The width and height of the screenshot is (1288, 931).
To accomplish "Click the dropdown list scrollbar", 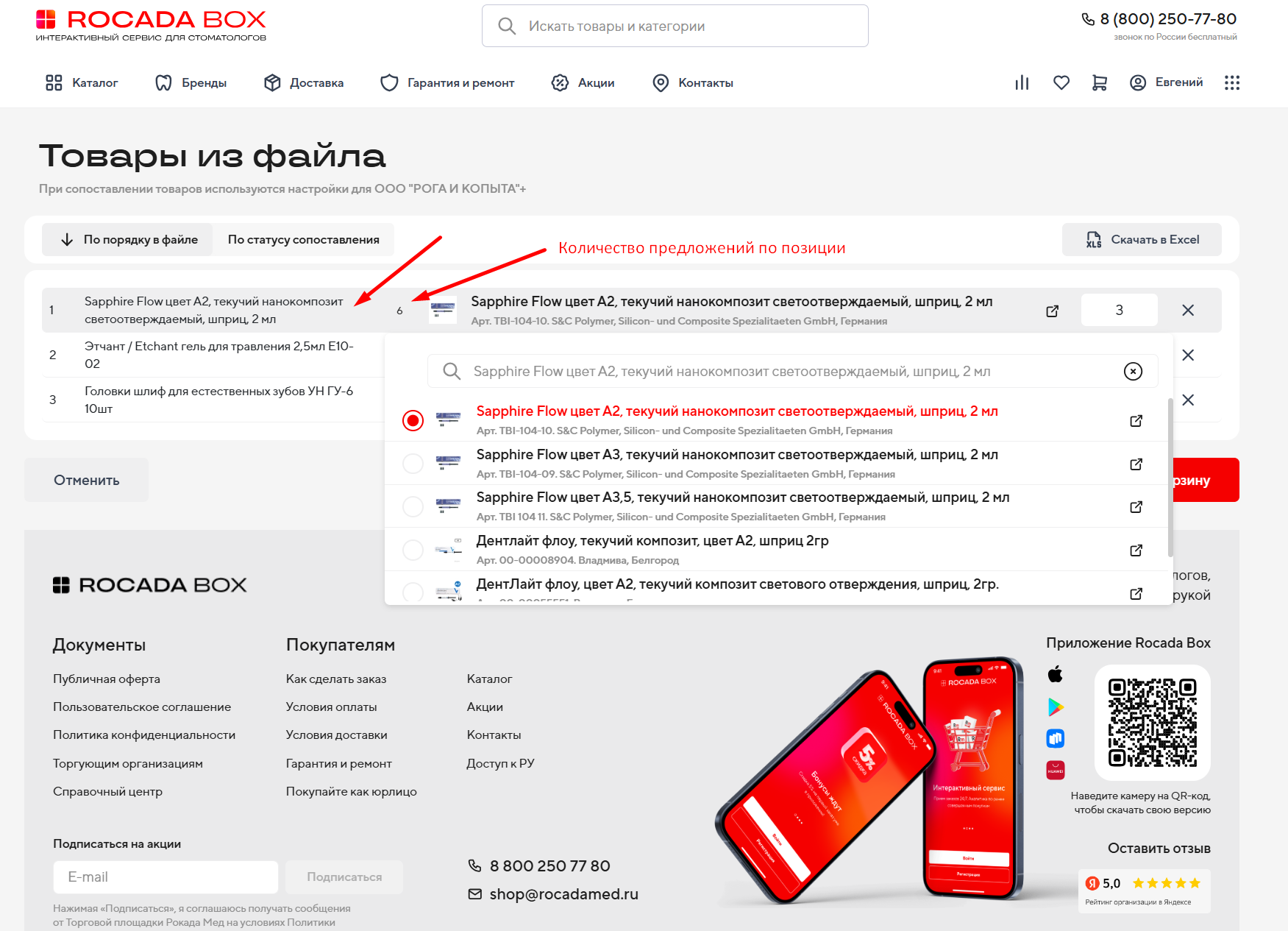I will 1170,477.
